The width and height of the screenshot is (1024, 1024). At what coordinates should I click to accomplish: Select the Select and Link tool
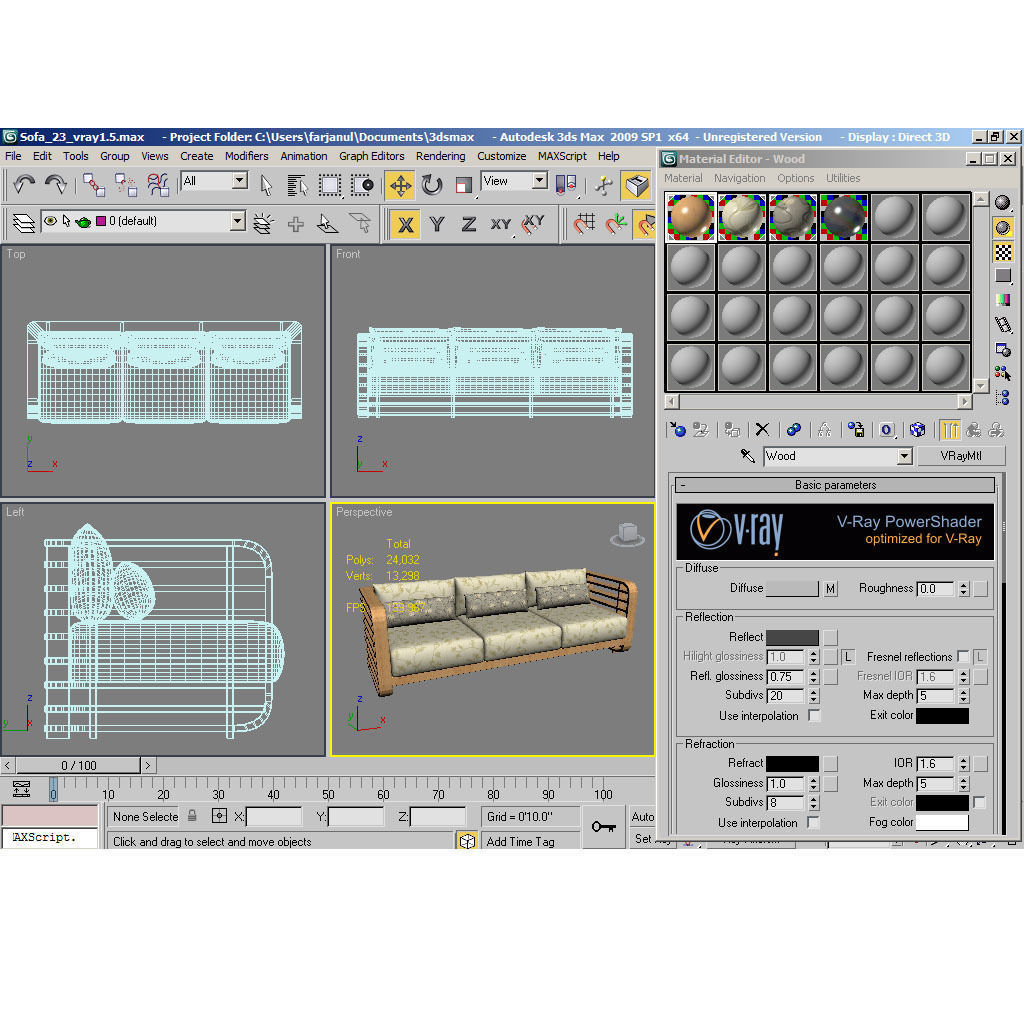93,185
